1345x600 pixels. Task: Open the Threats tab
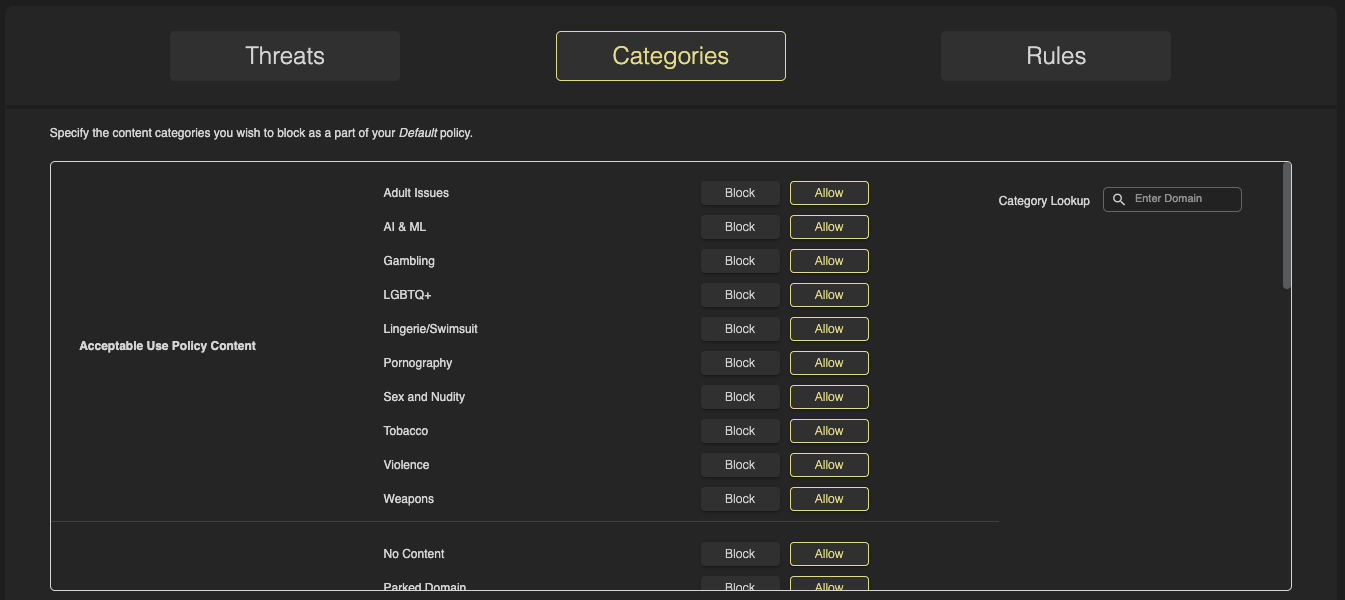[x=285, y=56]
